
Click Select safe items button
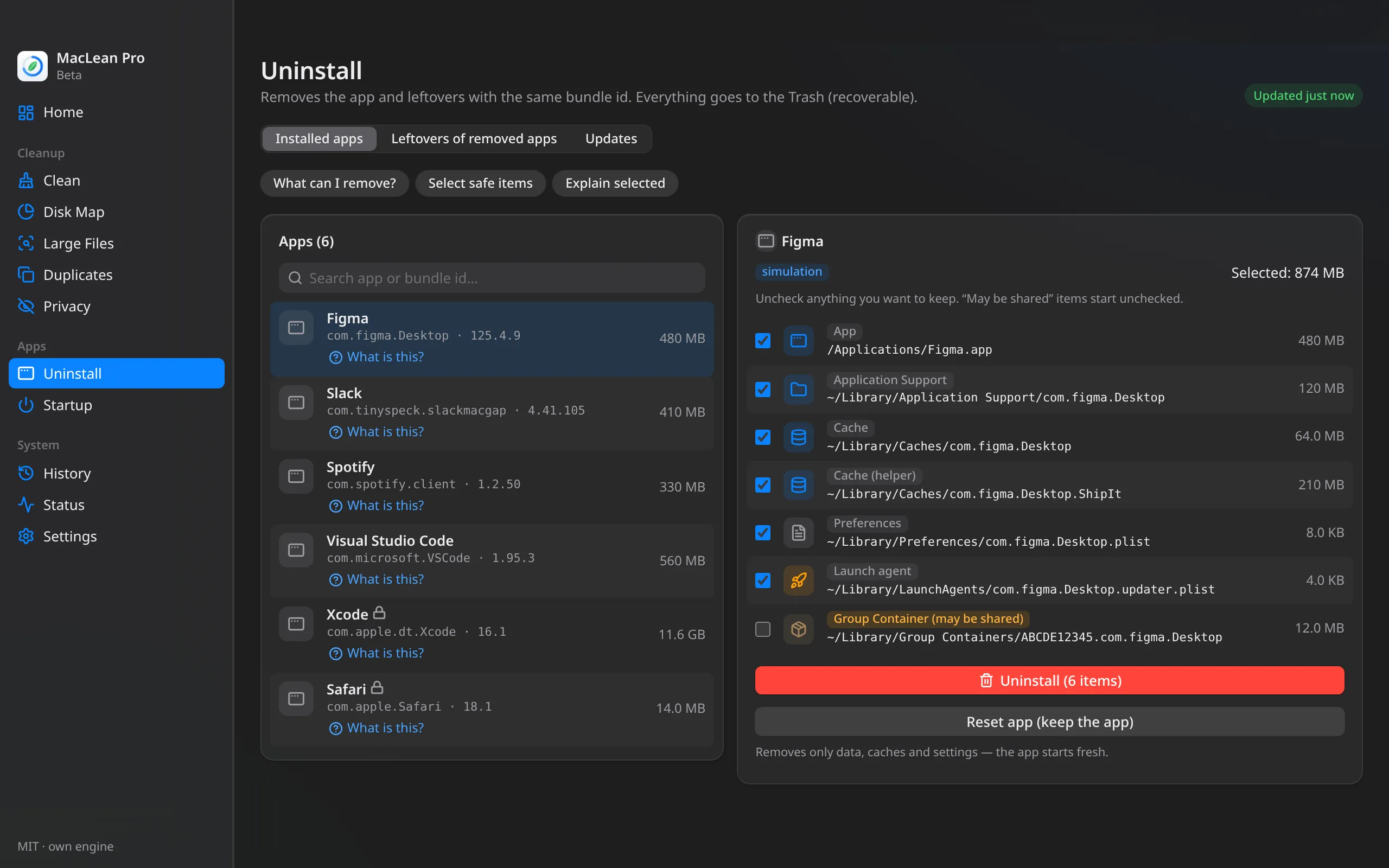[480, 183]
